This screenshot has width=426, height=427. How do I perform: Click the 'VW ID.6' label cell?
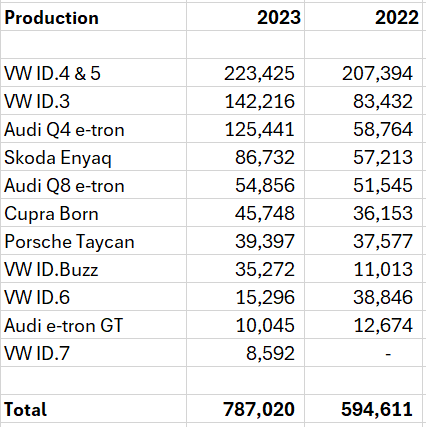[x=93, y=297]
